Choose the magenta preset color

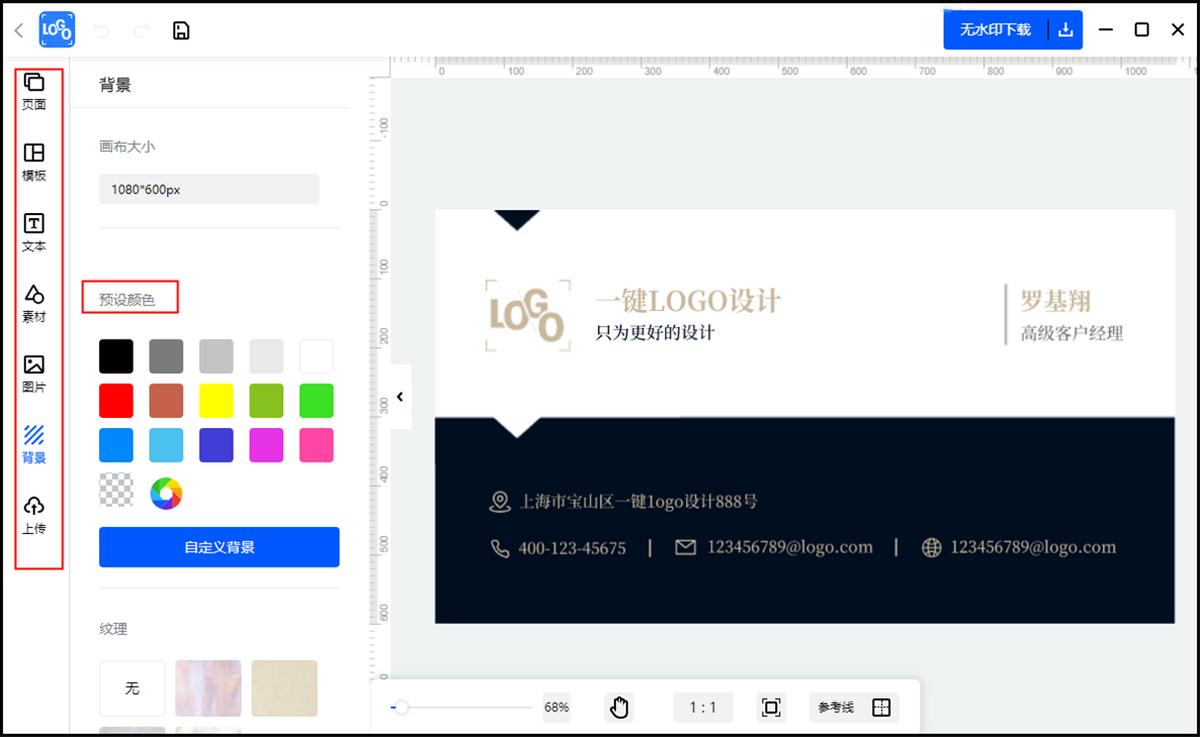[x=266, y=445]
